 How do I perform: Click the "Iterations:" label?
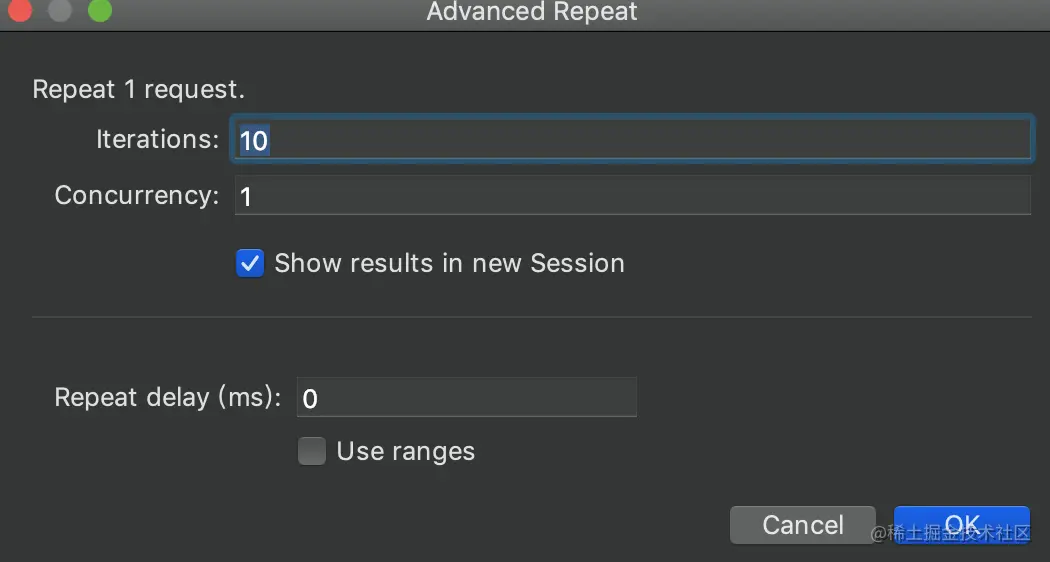(x=157, y=139)
